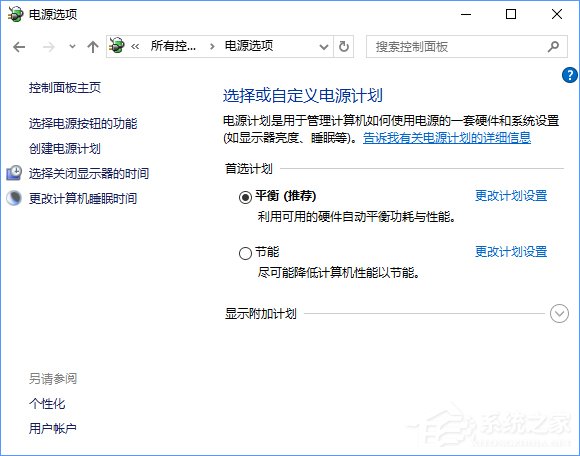The image size is (580, 456).
Task: Click the sleep moon icon in the sidebar
Action: pos(14,198)
